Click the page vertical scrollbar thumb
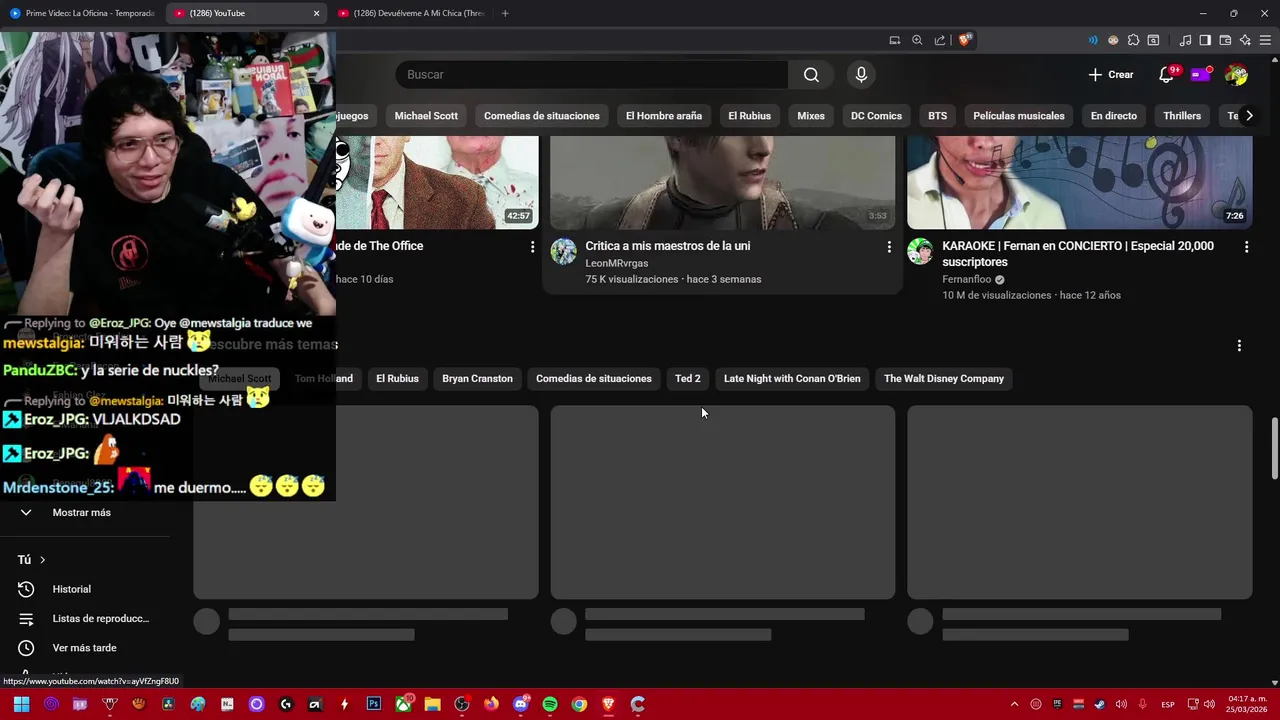Viewport: 1280px width, 720px height. 1274,448
